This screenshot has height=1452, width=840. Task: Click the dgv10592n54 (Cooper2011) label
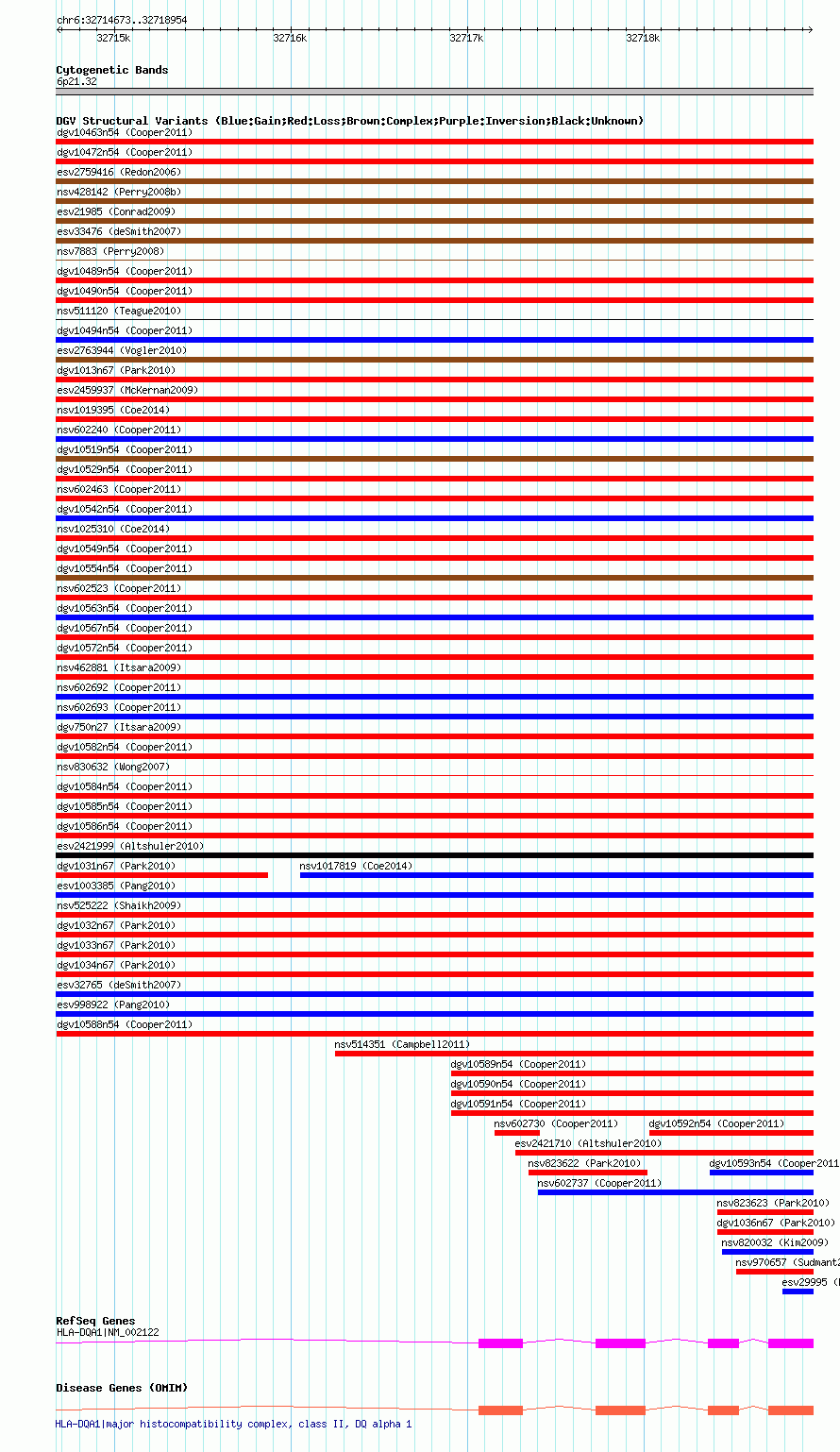[717, 1123]
